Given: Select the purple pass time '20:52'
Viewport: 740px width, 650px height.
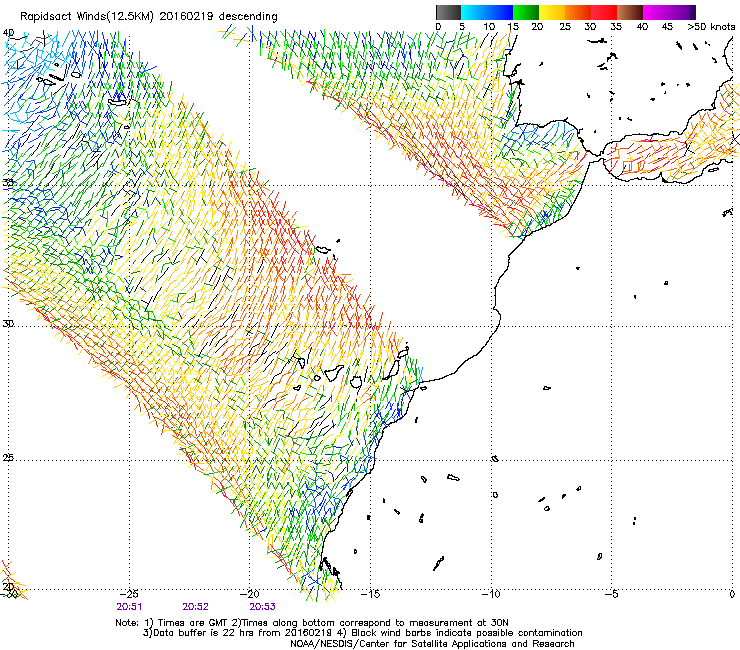Looking at the screenshot, I should click(195, 607).
